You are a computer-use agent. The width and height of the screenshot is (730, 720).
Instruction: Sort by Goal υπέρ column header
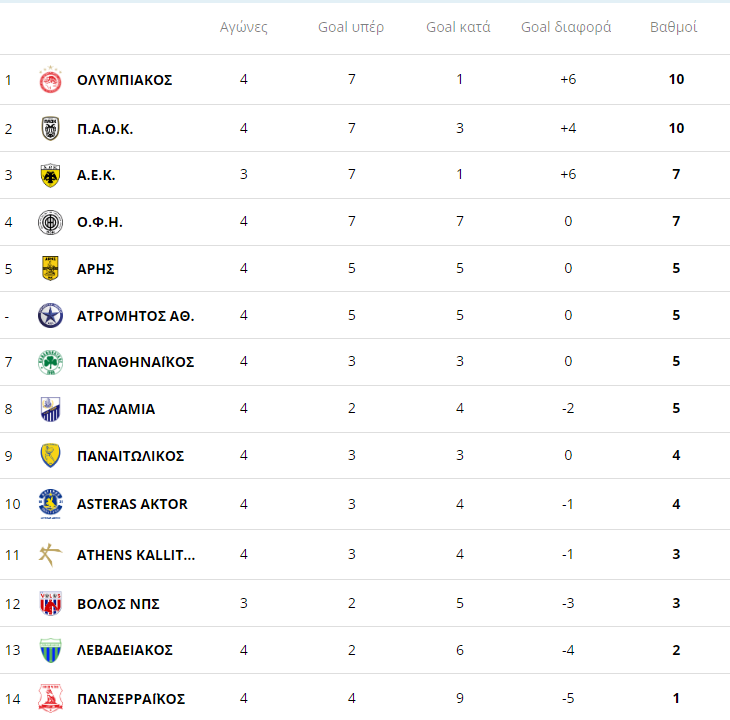pos(351,27)
